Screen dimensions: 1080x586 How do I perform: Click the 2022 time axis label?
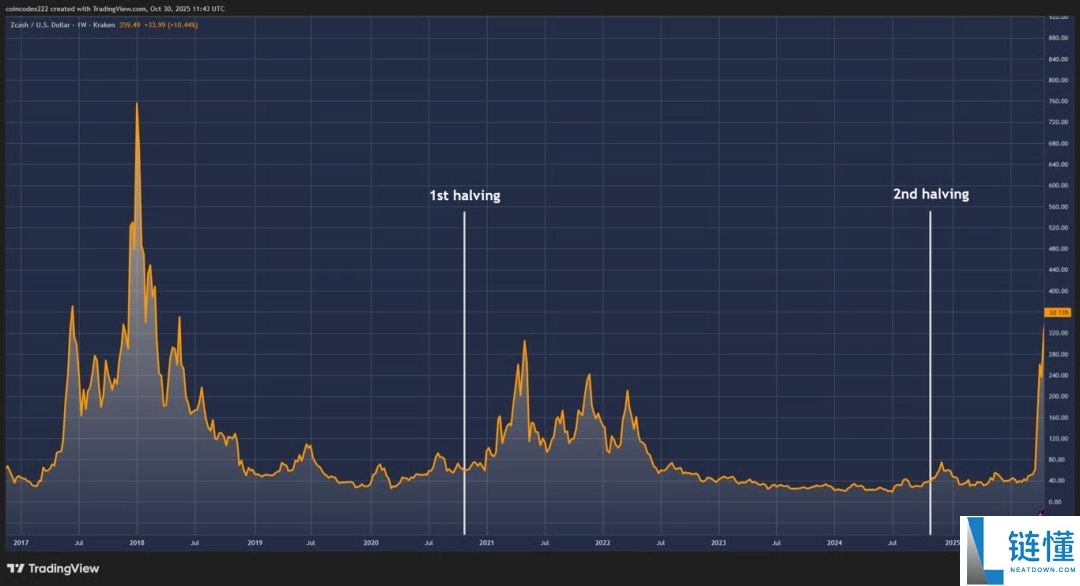pos(603,543)
